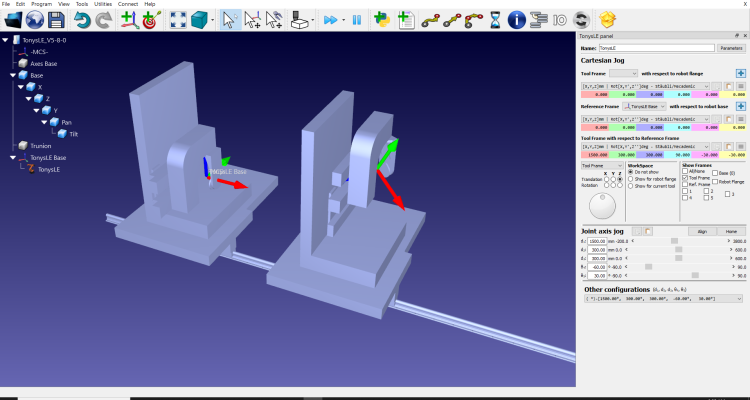Collapse the X axis tree node
Viewport: 750px width, 400px height.
coord(21,87)
